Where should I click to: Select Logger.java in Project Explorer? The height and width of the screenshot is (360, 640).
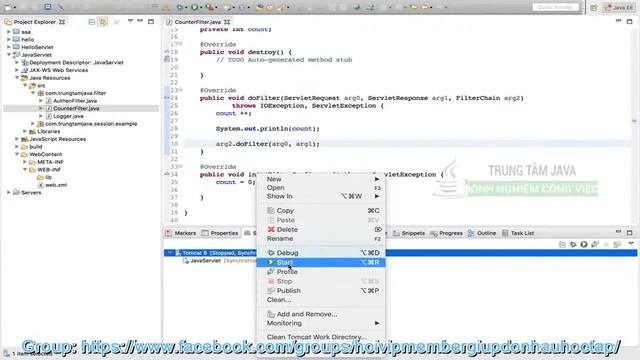click(x=68, y=116)
